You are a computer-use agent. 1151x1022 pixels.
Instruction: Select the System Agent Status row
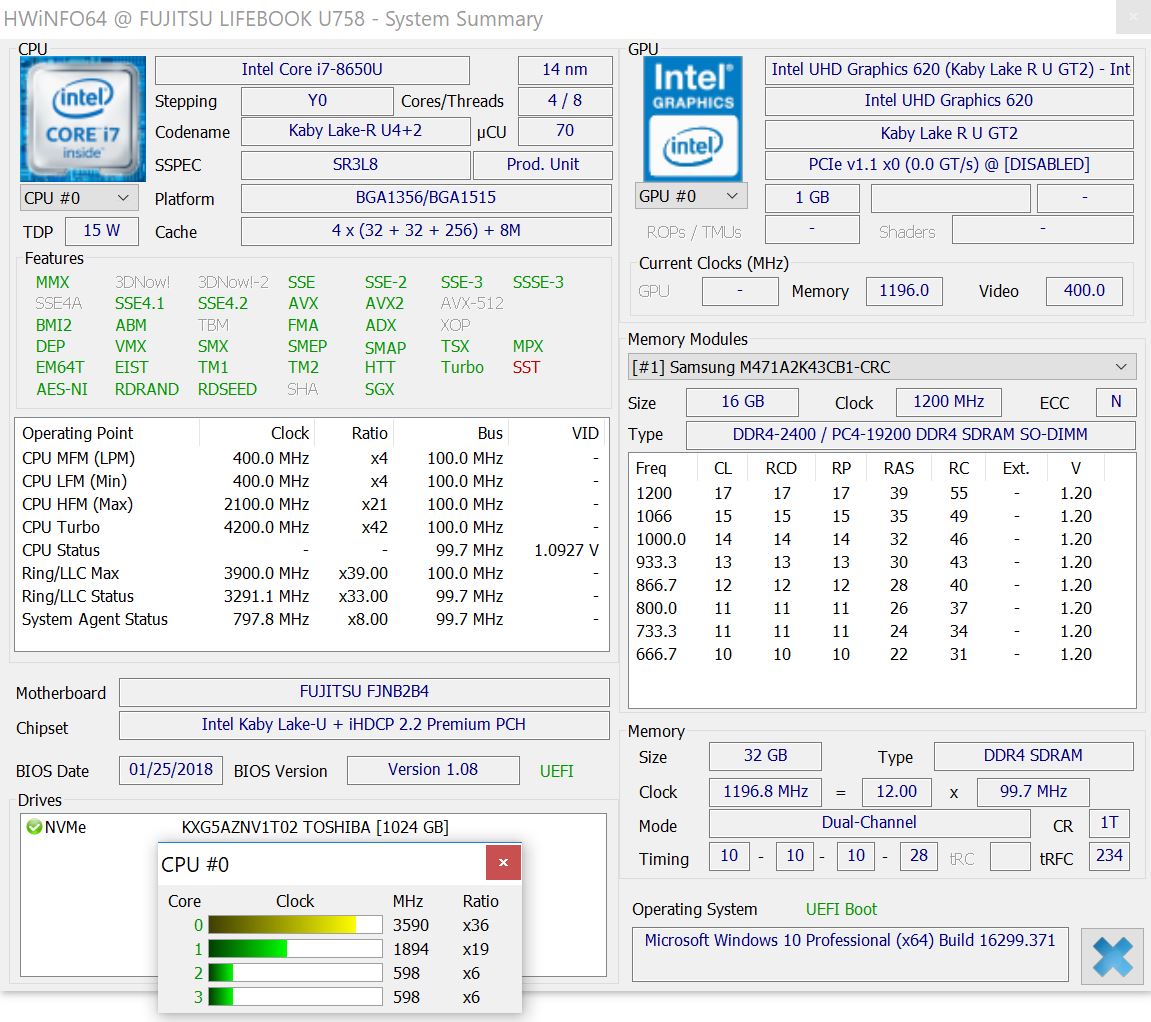coord(311,619)
